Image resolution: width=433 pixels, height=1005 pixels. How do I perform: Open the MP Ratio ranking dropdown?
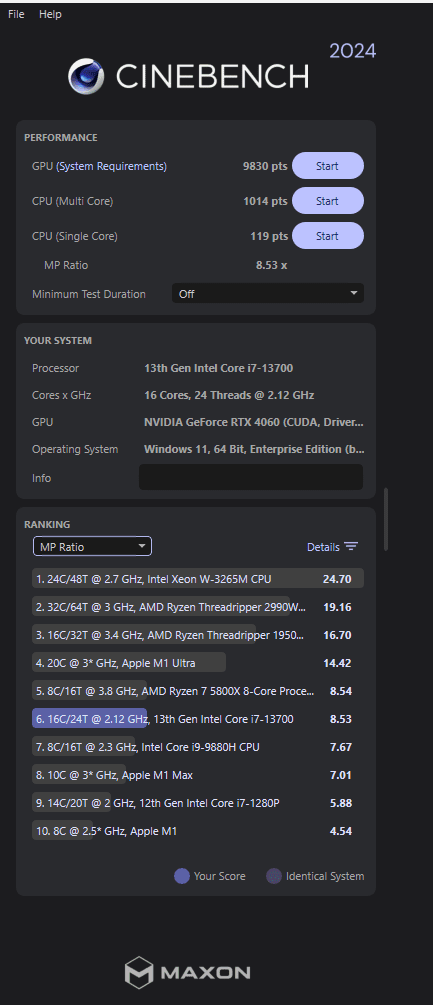[92, 546]
